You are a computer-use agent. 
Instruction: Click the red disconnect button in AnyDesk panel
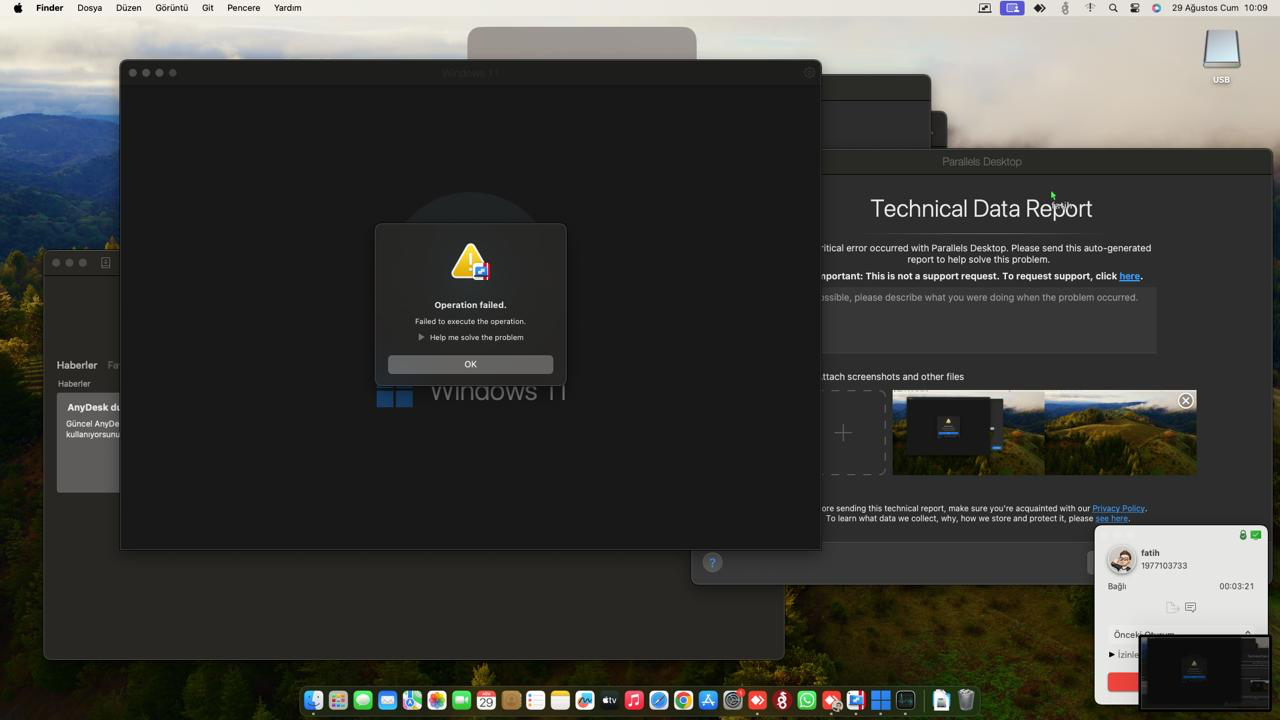1123,681
